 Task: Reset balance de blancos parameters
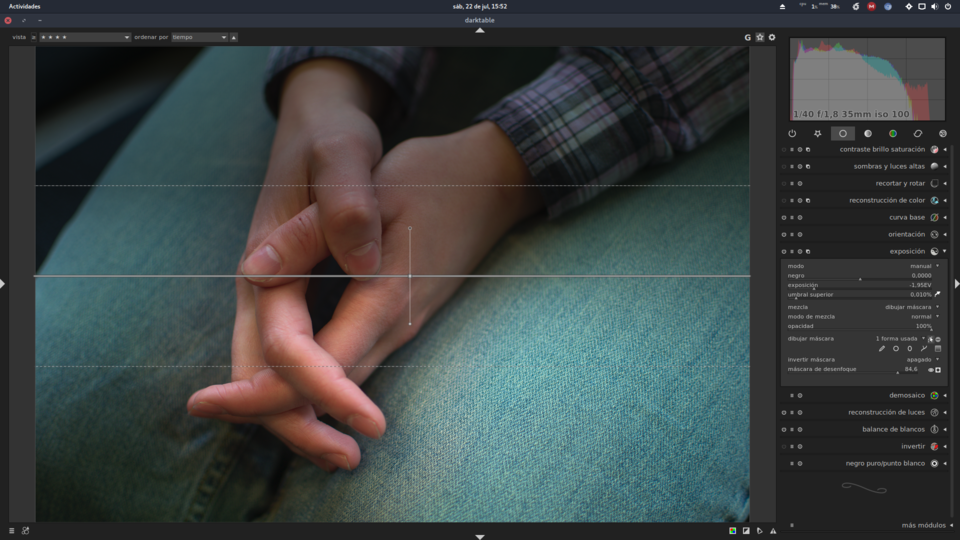(x=800, y=430)
